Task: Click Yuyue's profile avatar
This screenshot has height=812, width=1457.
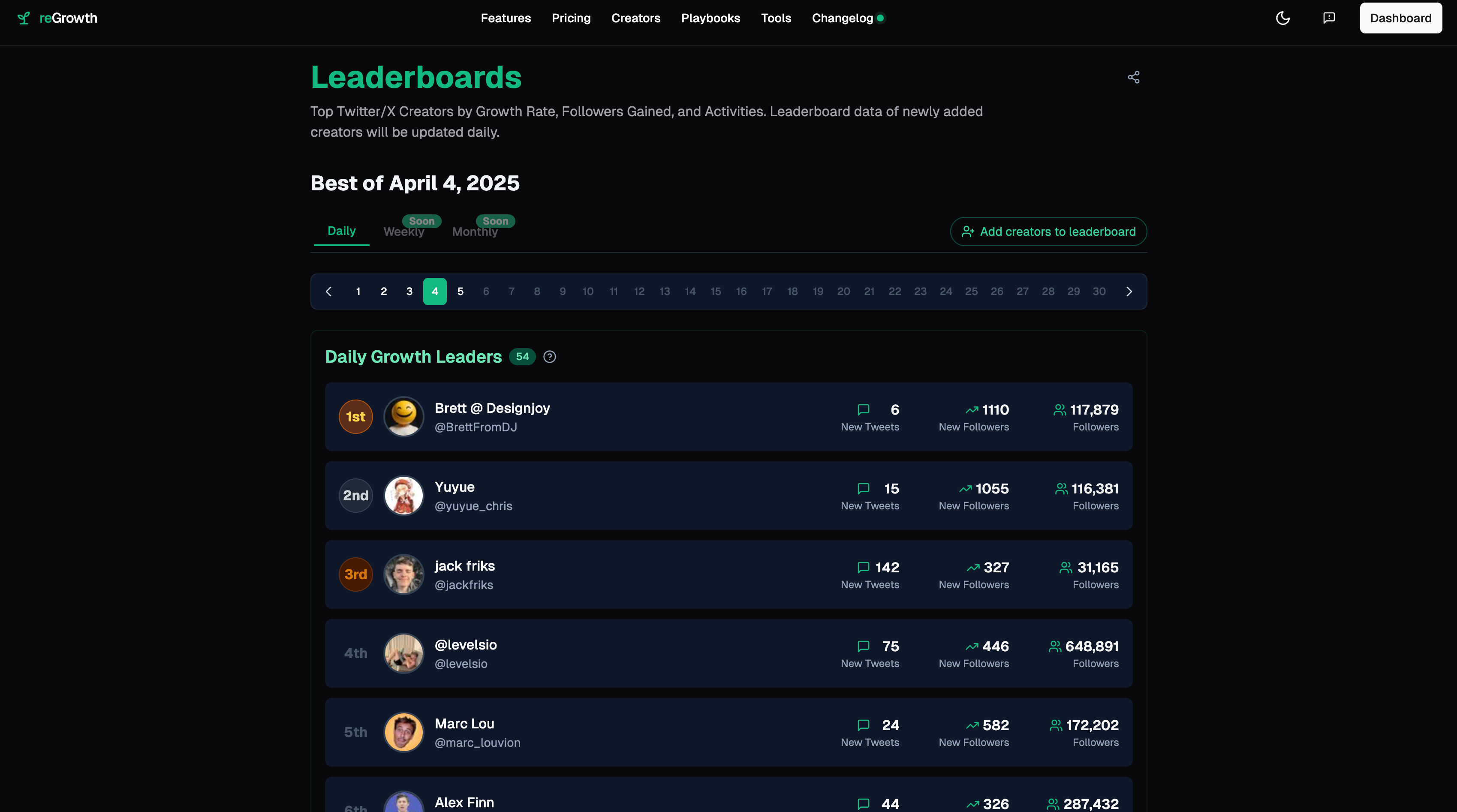Action: (403, 495)
